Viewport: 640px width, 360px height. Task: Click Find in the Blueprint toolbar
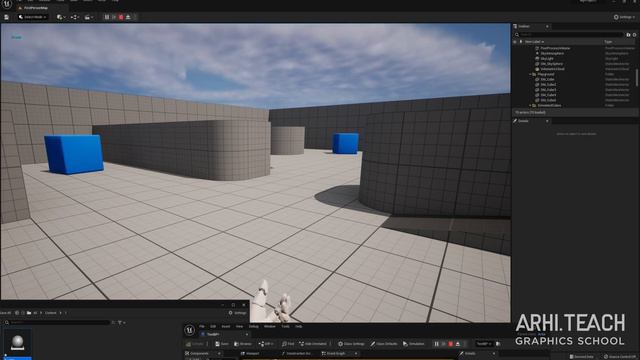[288, 344]
